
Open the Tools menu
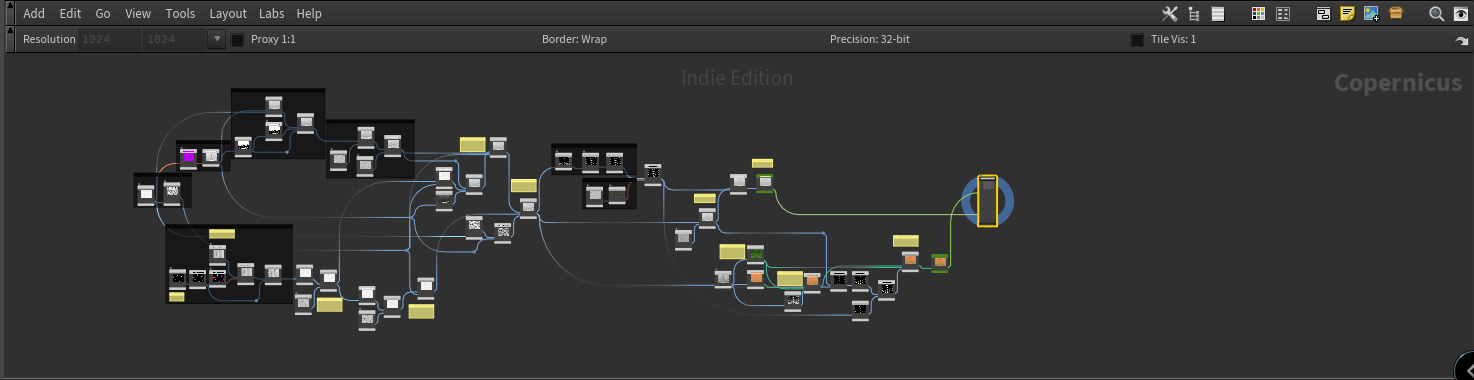click(181, 14)
